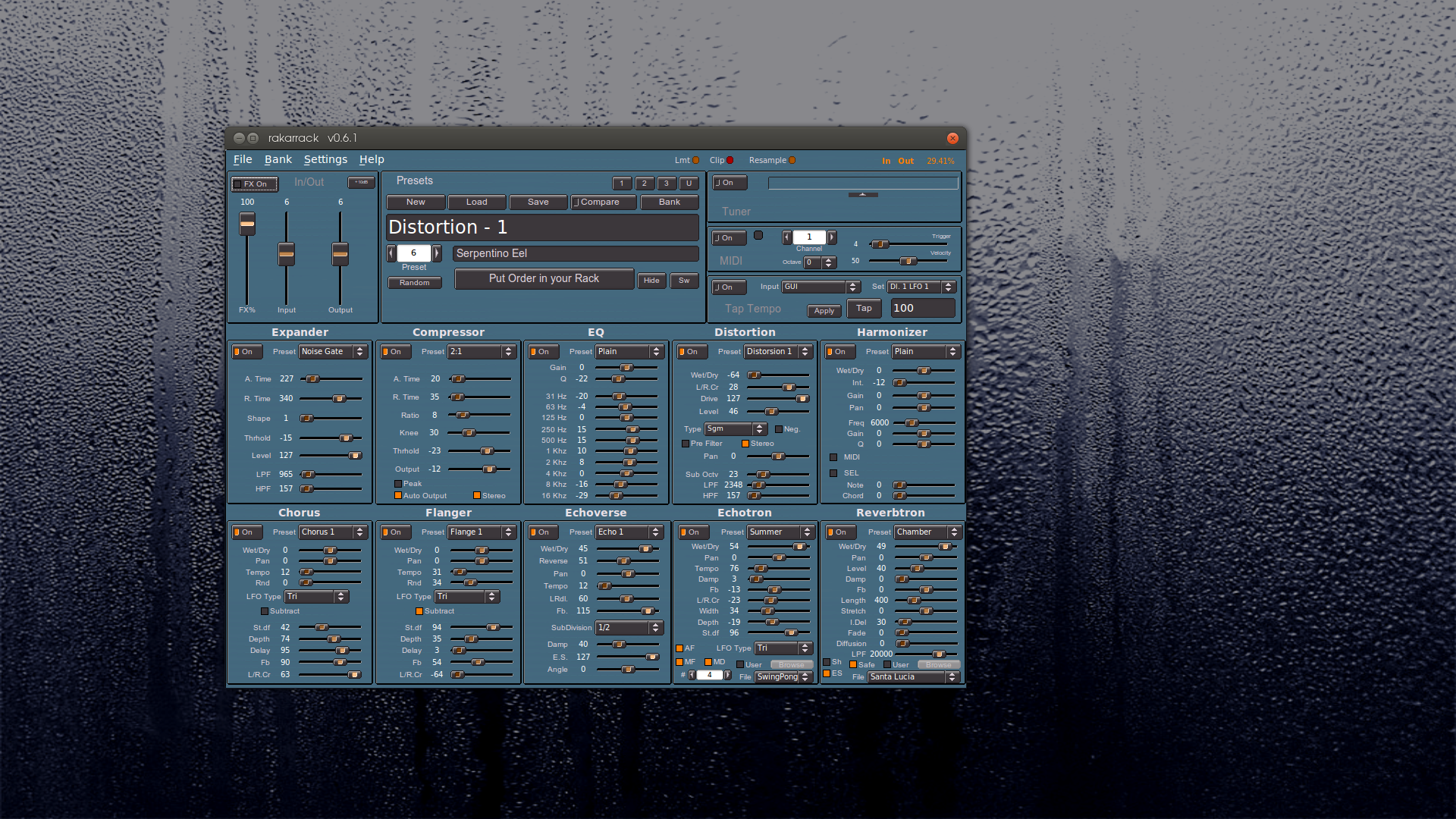Click the Tap button
The image size is (1456, 819).
coord(864,308)
